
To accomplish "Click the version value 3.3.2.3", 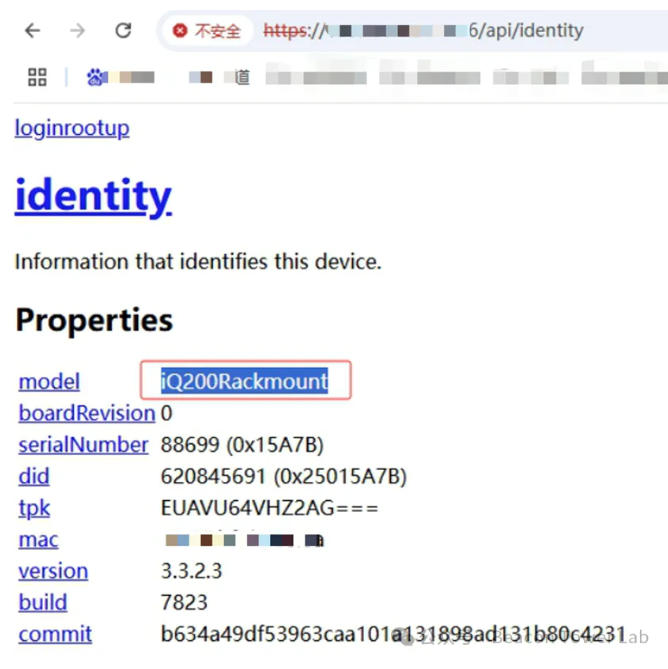I will click(x=191, y=571).
